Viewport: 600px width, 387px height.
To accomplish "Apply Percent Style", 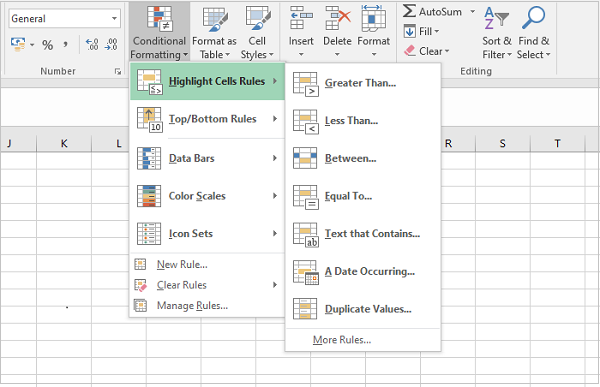I will 47,45.
